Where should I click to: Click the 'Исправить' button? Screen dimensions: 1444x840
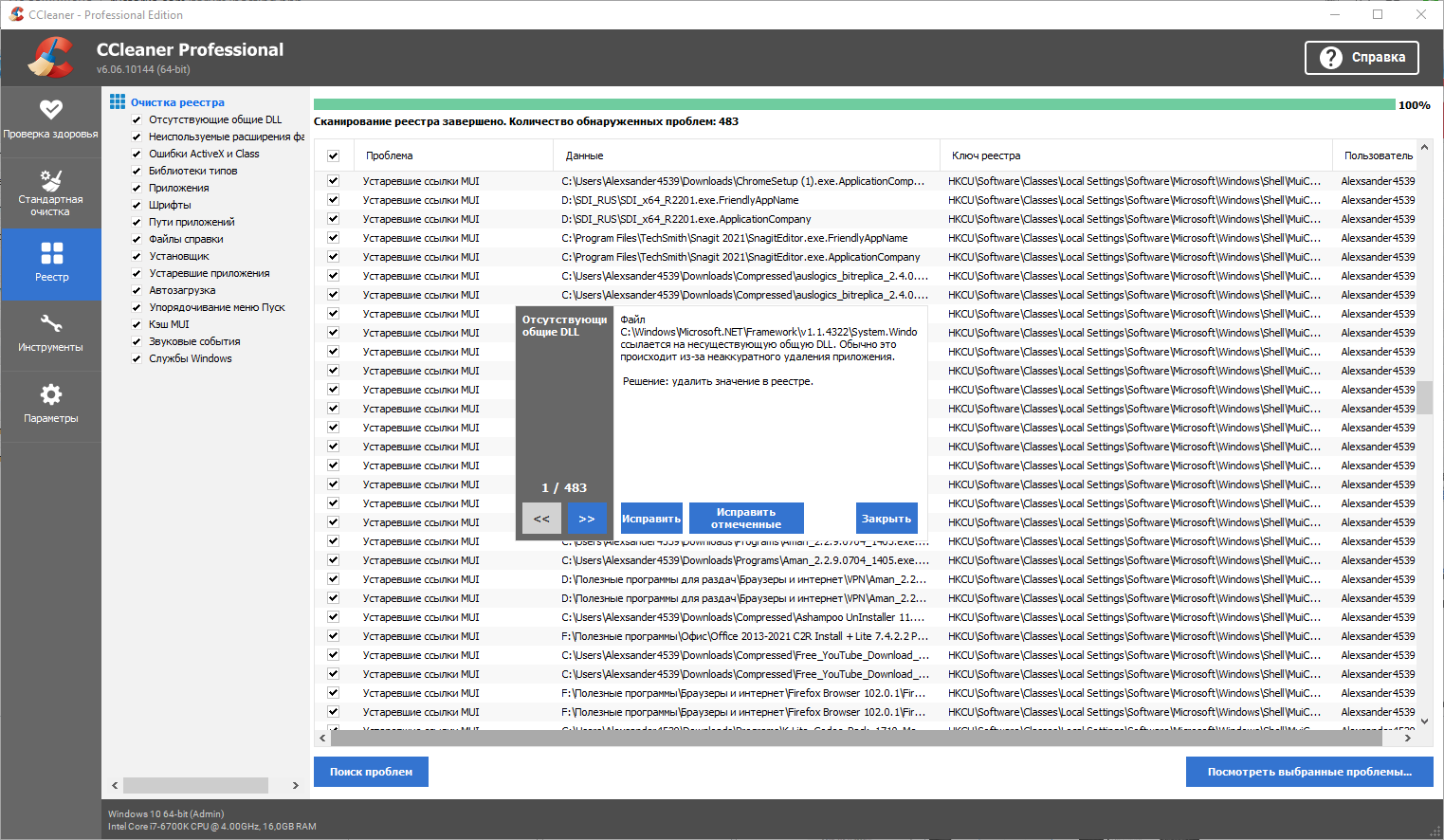[x=651, y=519]
